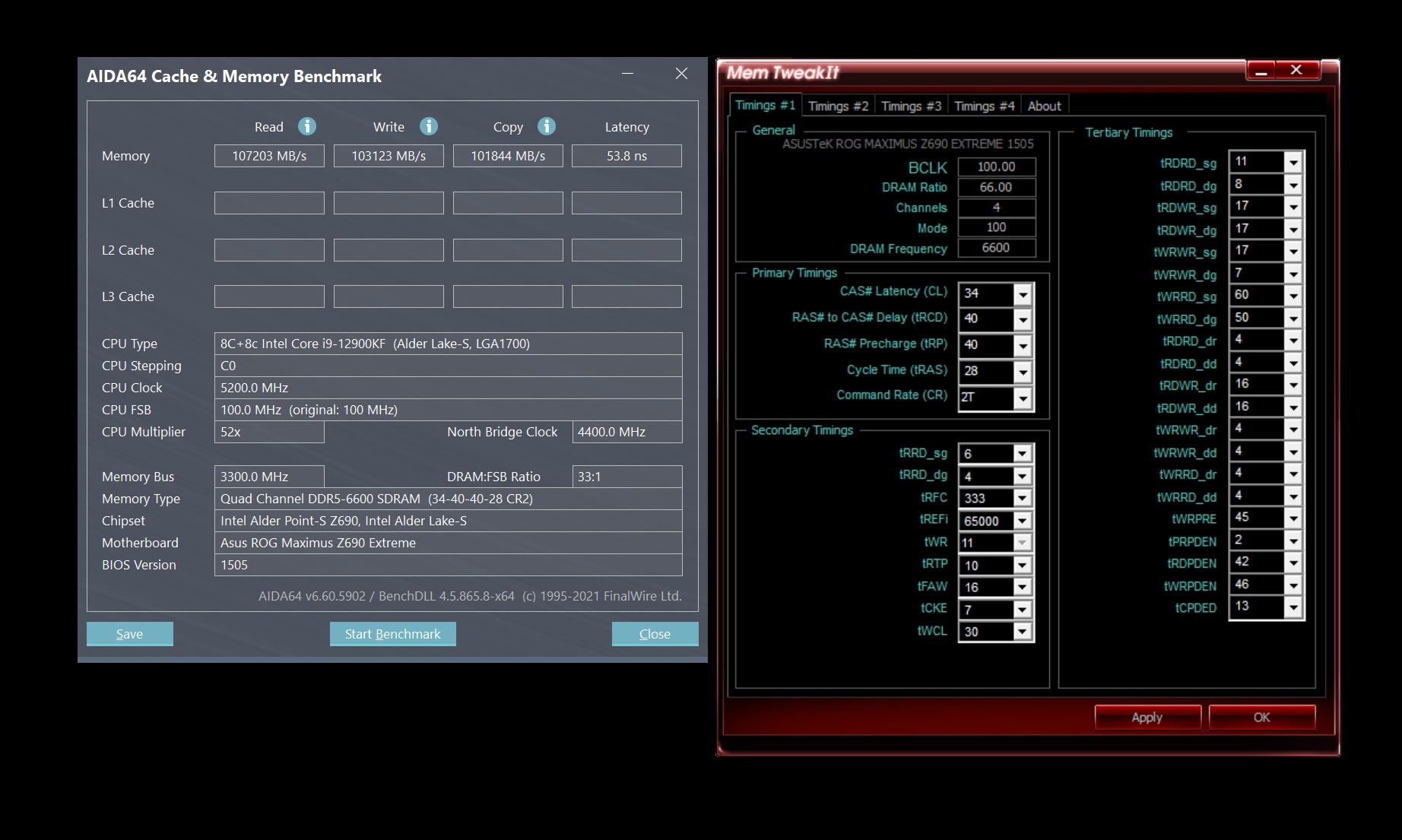
Task: Click the CPU Type field with i9-12900KF
Action: click(449, 344)
